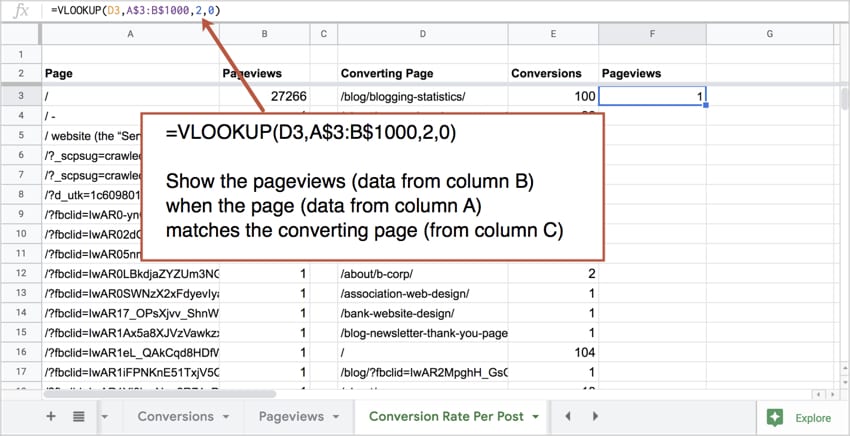Select column G header

770,34
